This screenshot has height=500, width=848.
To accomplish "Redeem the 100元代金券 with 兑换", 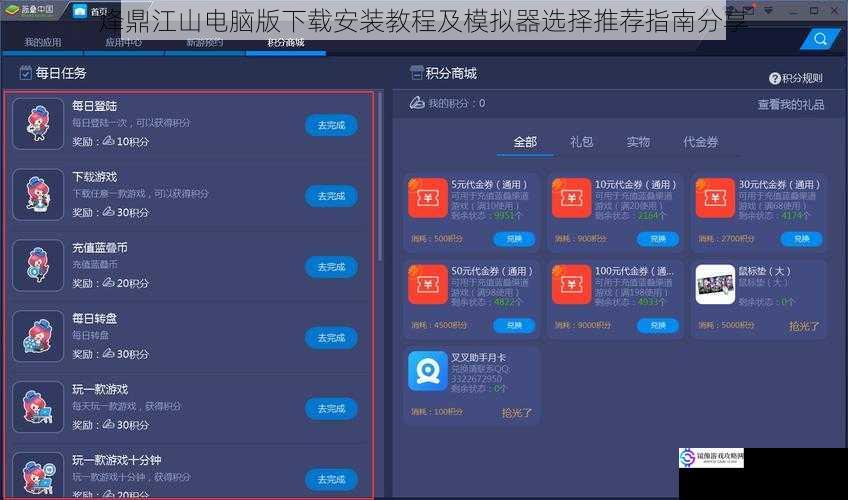I will click(x=658, y=325).
